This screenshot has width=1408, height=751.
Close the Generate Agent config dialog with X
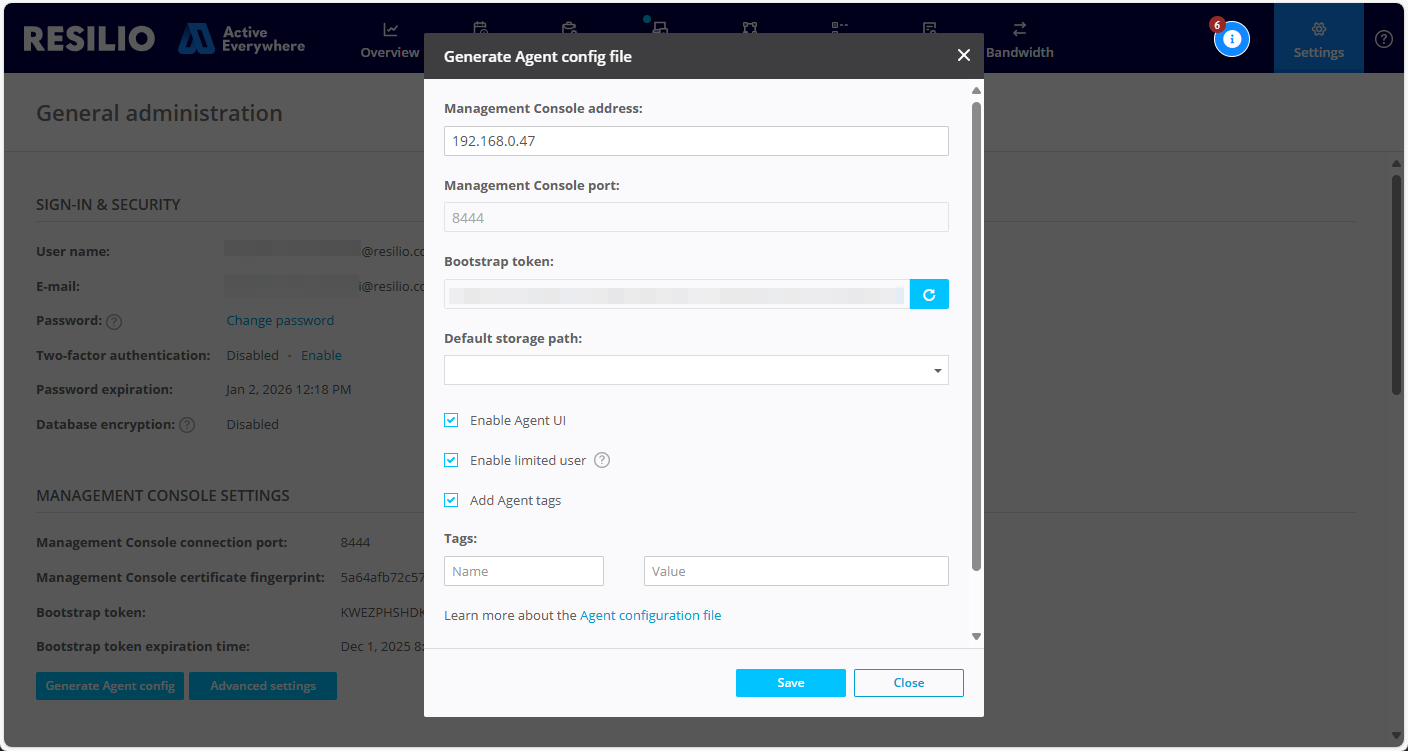(963, 56)
